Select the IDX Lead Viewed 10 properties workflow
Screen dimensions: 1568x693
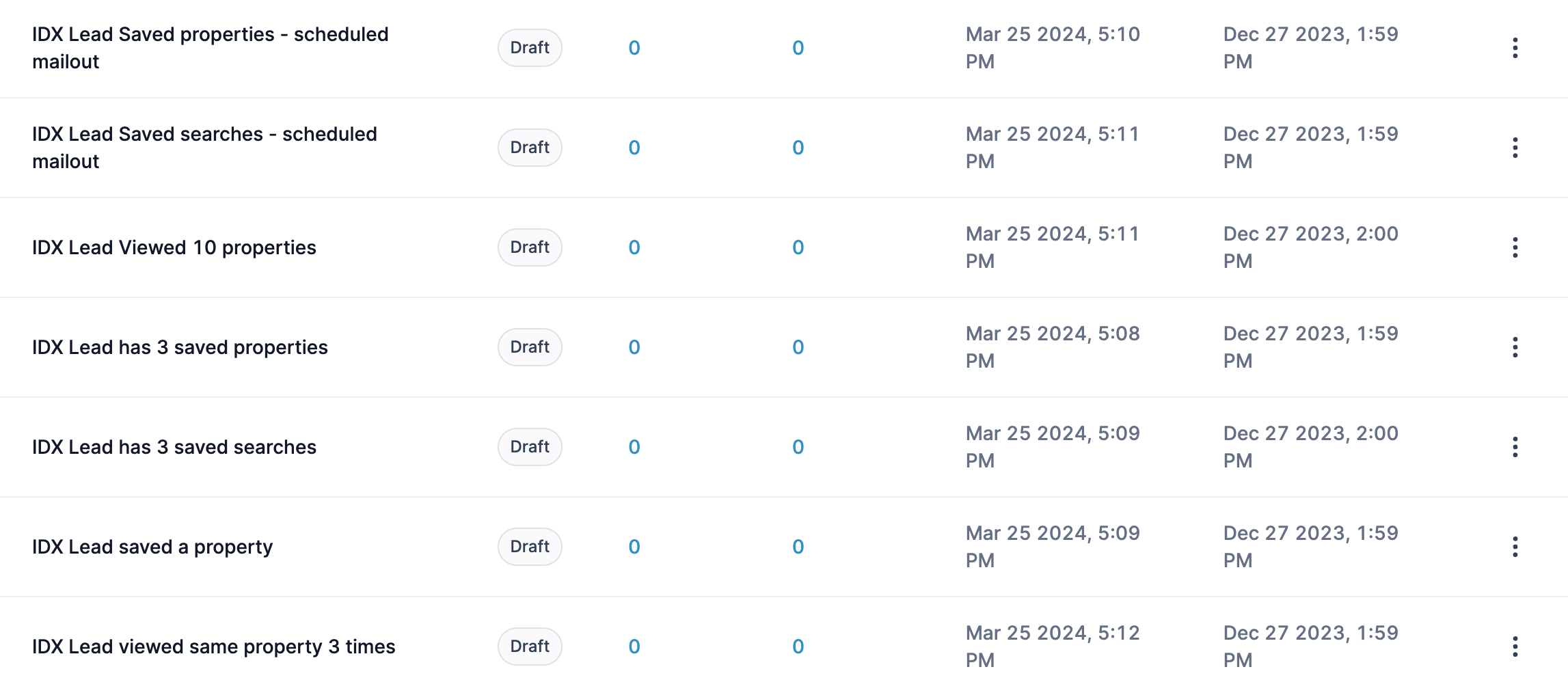pos(174,247)
